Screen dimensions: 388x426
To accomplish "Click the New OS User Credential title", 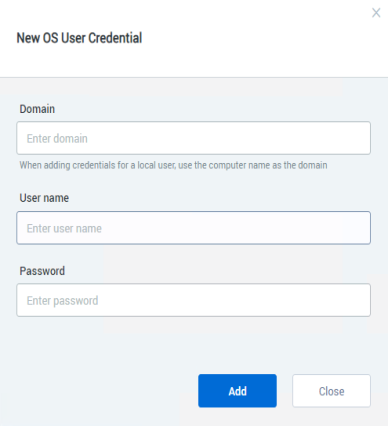I will [x=79, y=38].
